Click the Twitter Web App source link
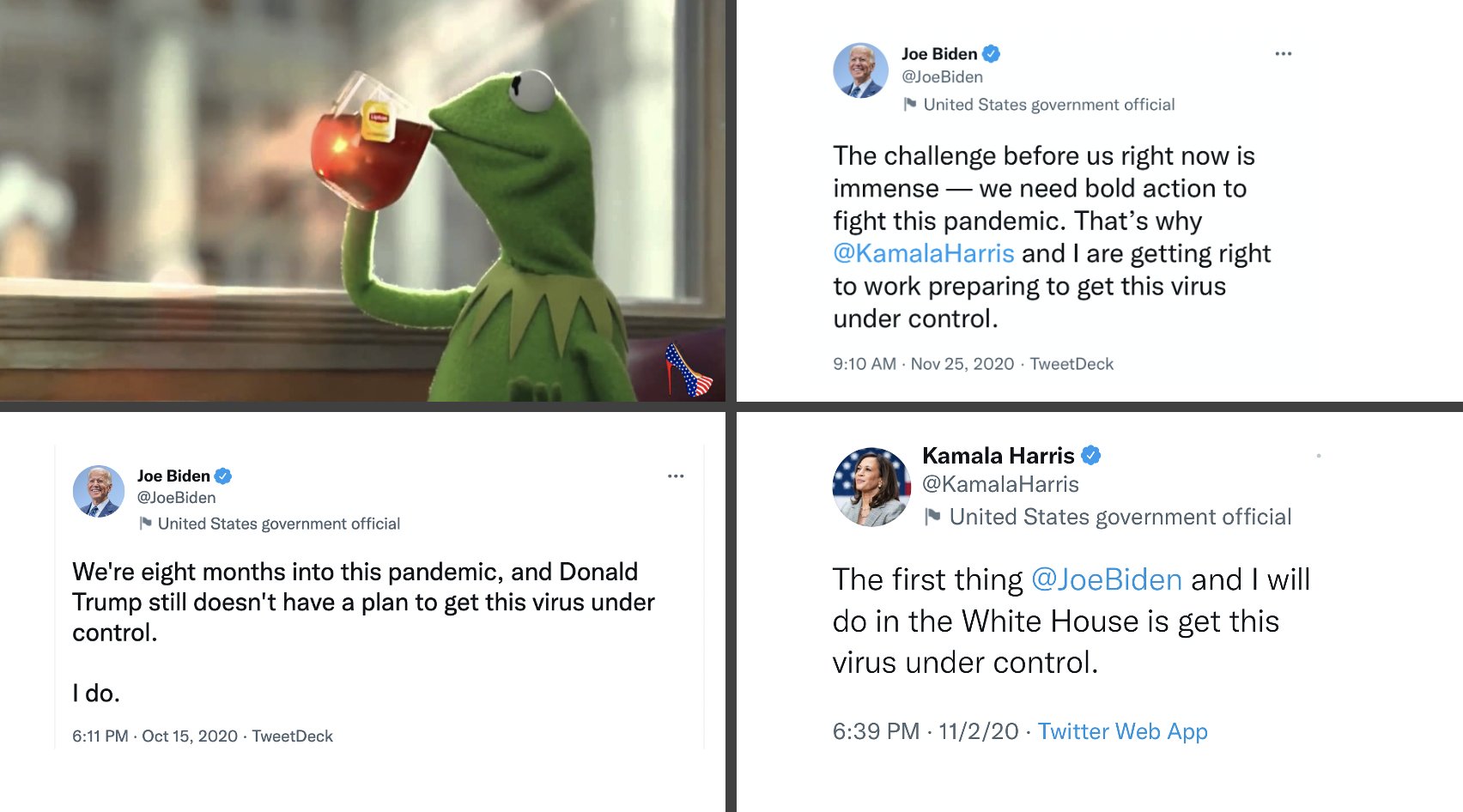Viewport: 1463px width, 812px height. click(1122, 731)
